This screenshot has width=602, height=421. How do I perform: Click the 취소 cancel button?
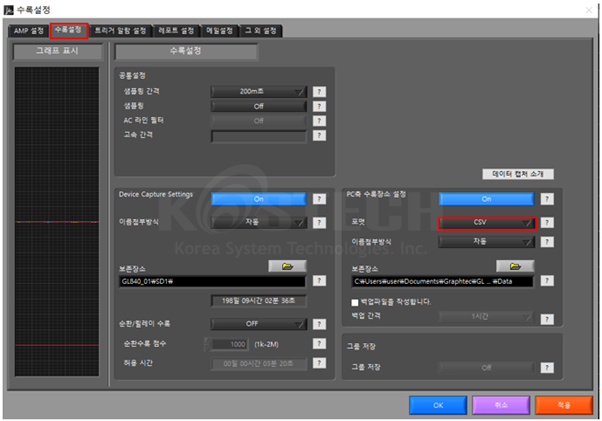pos(501,405)
